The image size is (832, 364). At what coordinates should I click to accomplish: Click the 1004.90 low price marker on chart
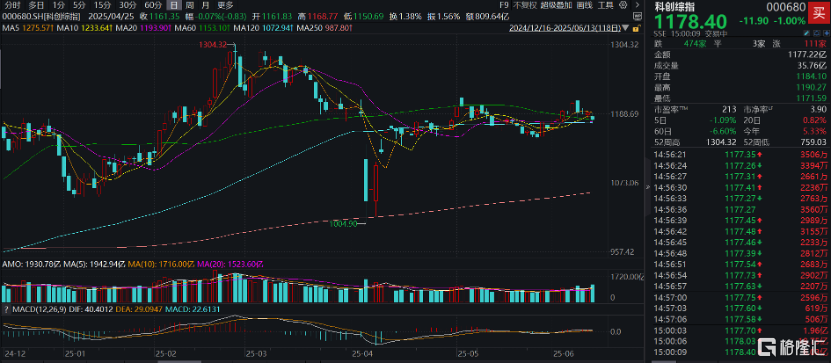[x=343, y=224]
